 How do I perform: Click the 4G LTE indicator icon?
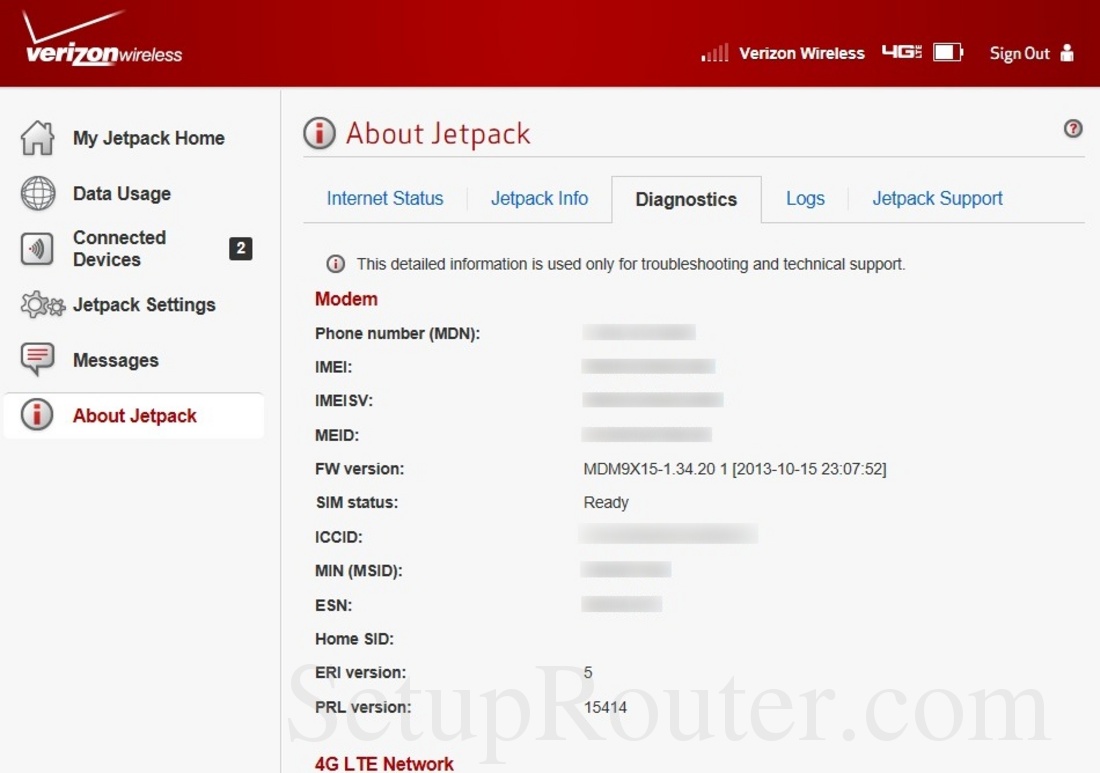[x=901, y=52]
